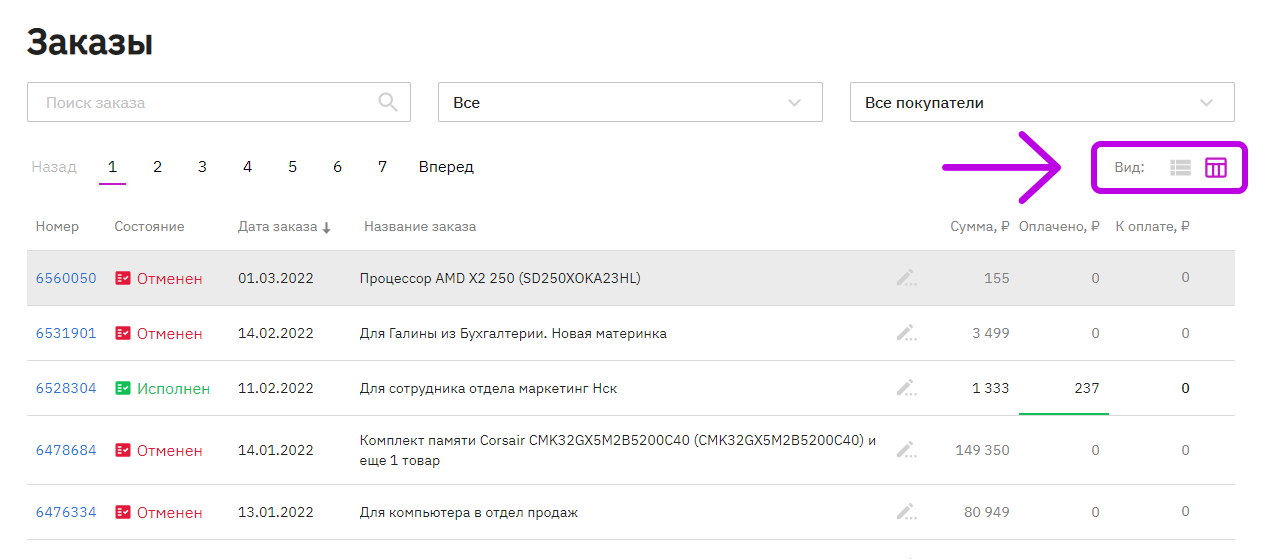This screenshot has height=559, width=1262.
Task: Switch to list view icon
Action: 1180,168
